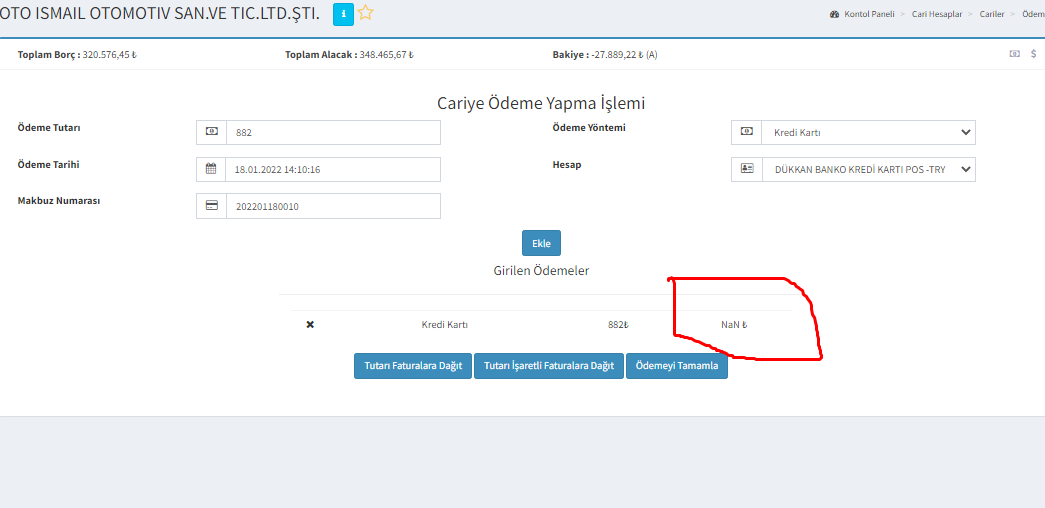This screenshot has width=1045, height=508.
Task: Focus the Ödeme Tutarı amount field
Action: [333, 132]
